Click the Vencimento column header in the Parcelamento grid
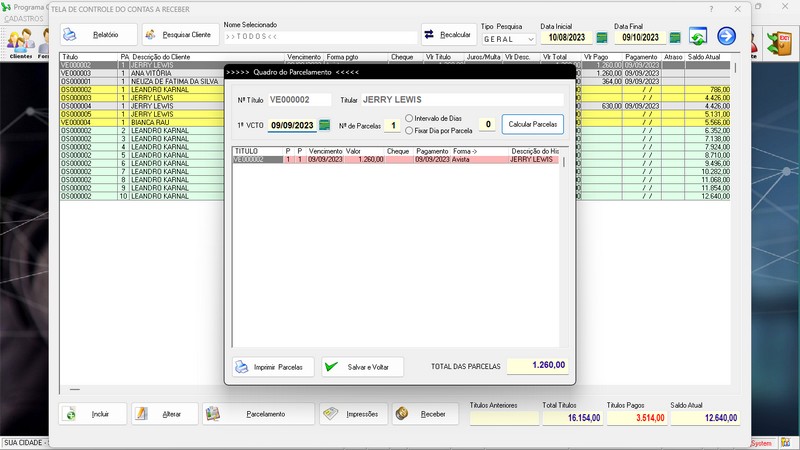 325,152
